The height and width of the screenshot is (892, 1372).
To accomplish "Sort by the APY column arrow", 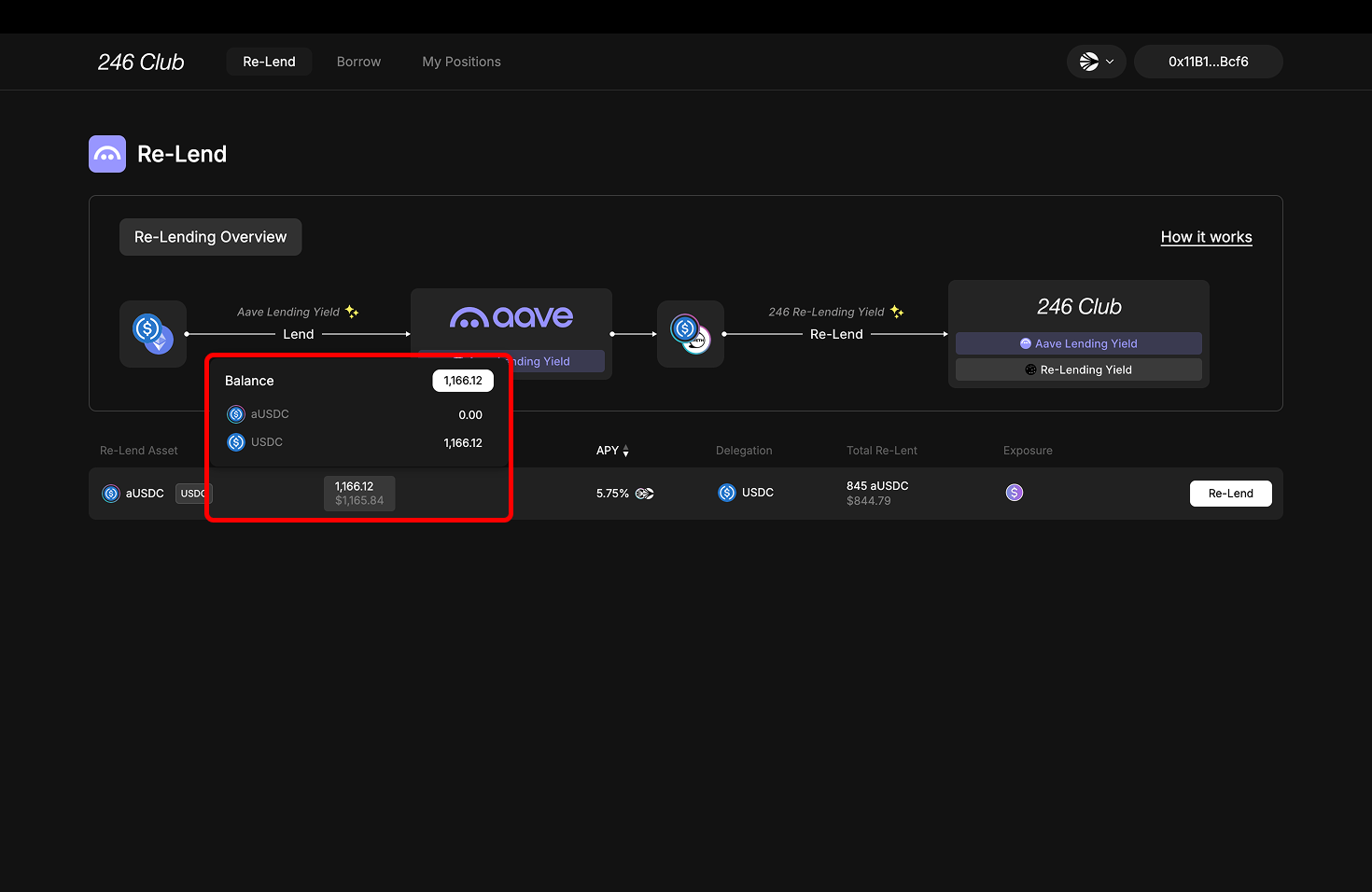I will click(x=625, y=452).
